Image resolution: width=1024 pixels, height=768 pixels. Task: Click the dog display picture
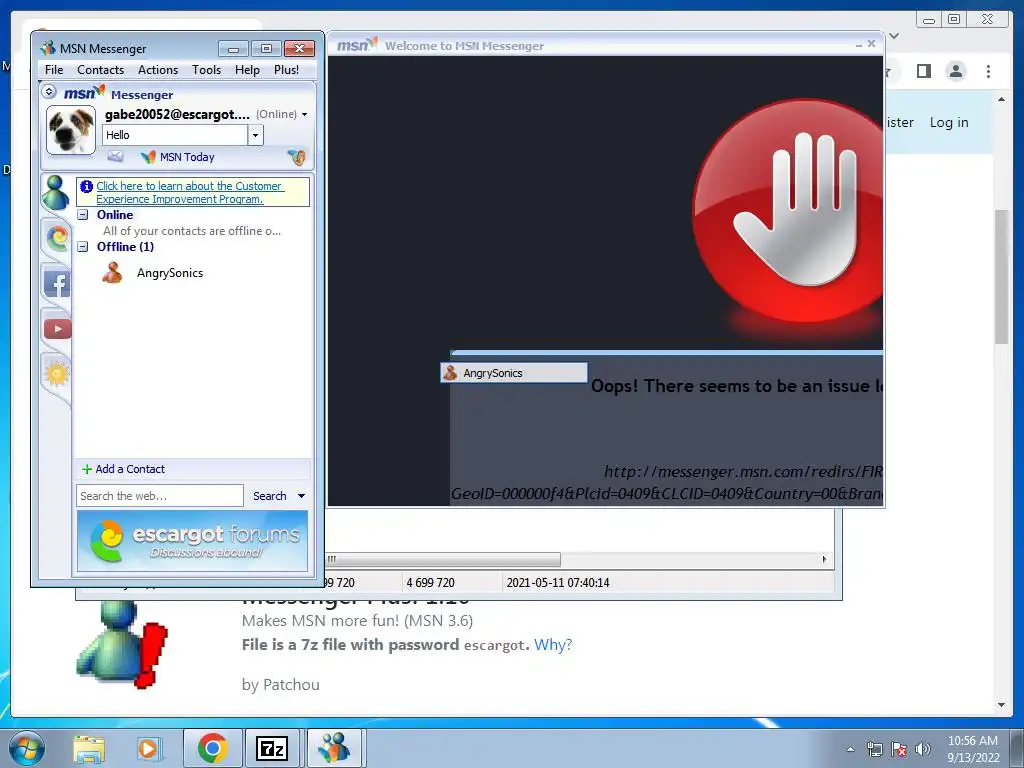click(71, 131)
